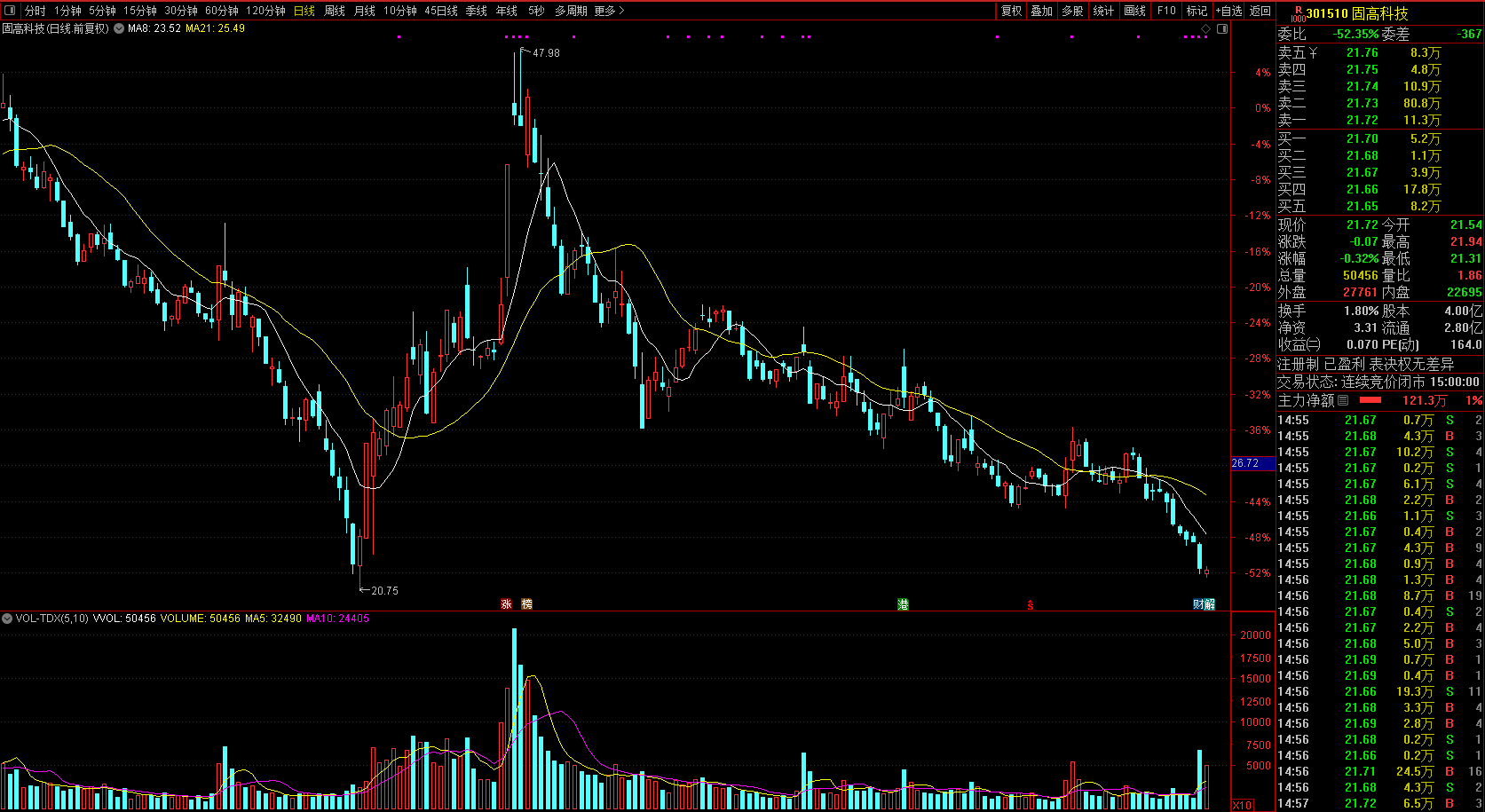Select the 15分钟 period tab

pos(140,11)
